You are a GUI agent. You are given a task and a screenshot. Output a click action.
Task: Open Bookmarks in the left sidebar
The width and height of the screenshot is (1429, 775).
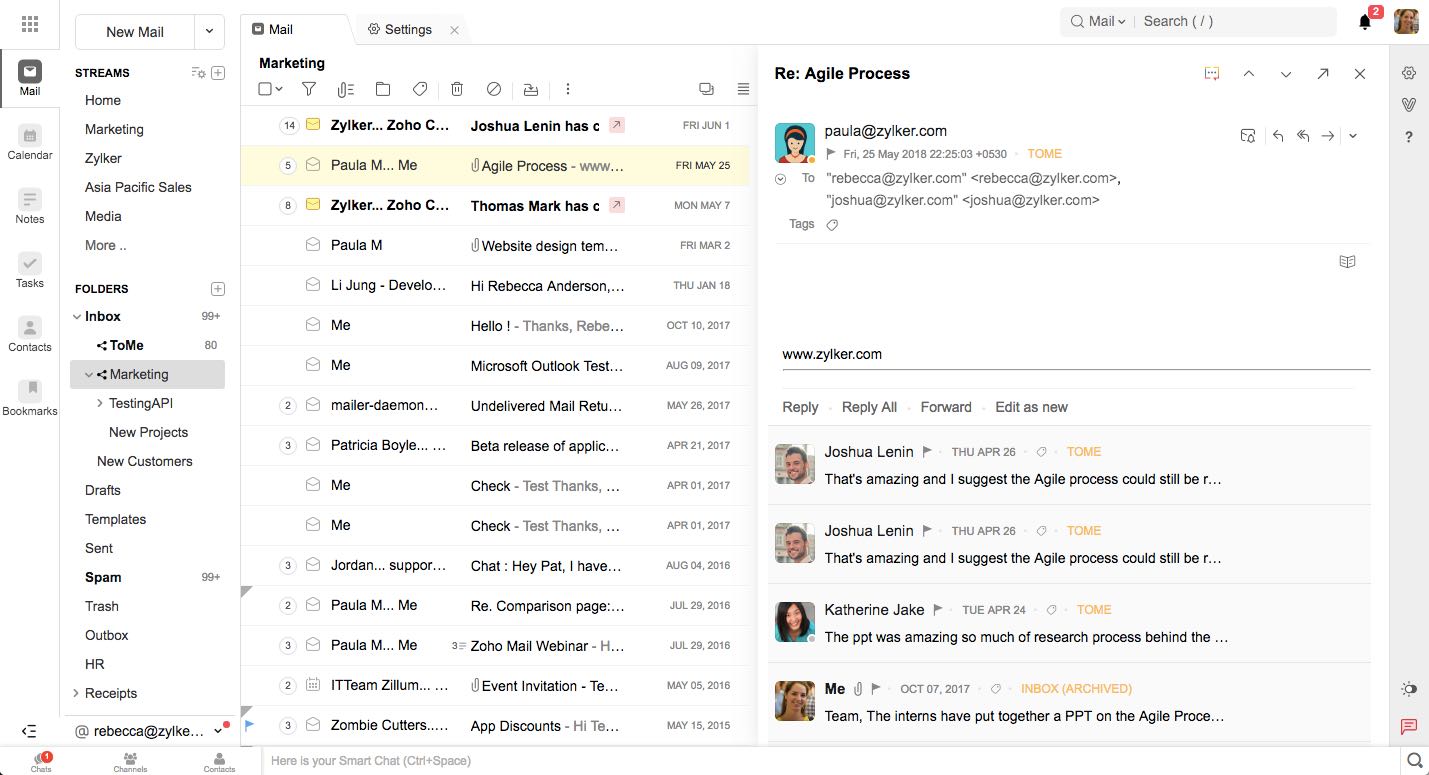click(x=30, y=397)
